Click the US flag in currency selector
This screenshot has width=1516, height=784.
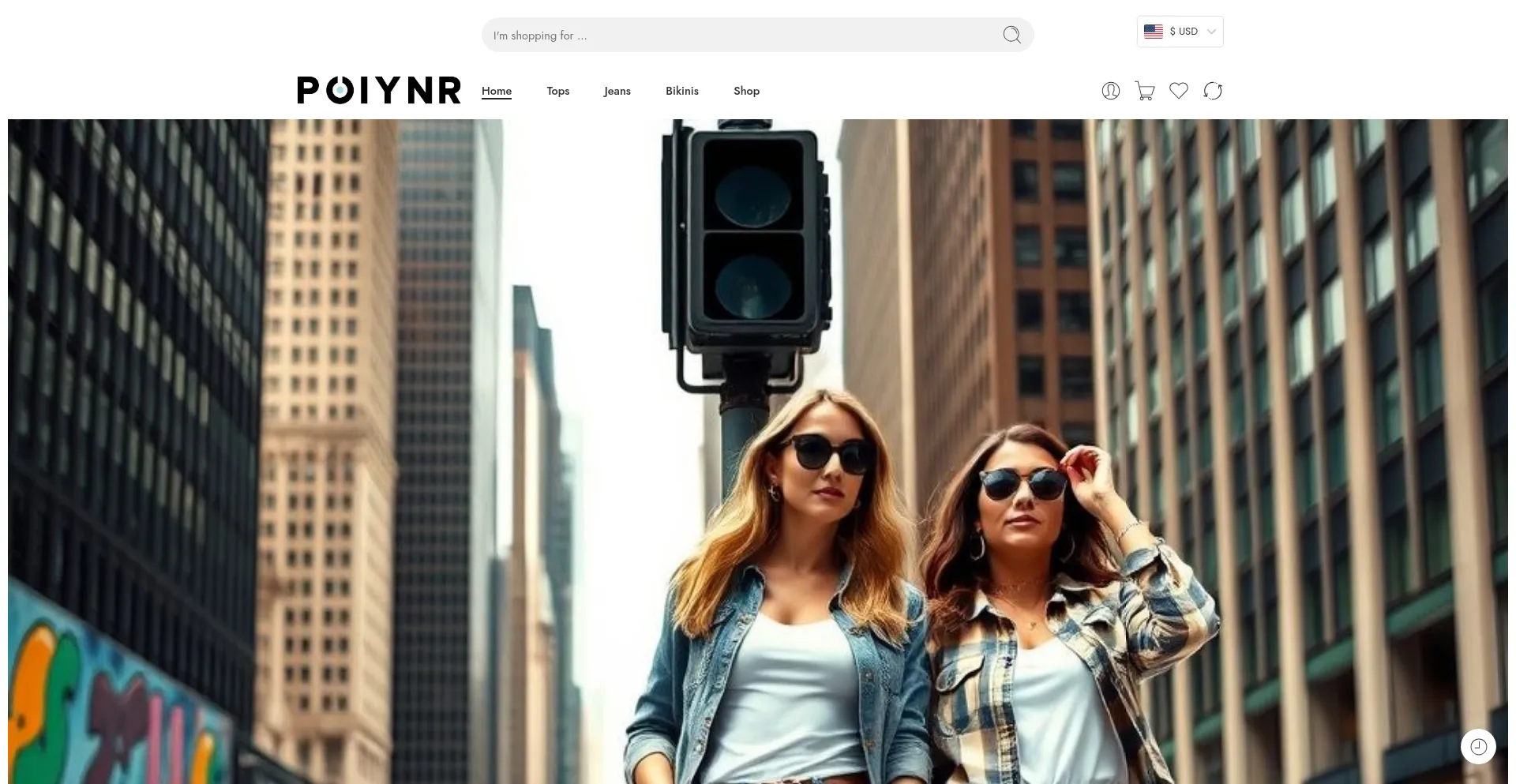(x=1153, y=31)
